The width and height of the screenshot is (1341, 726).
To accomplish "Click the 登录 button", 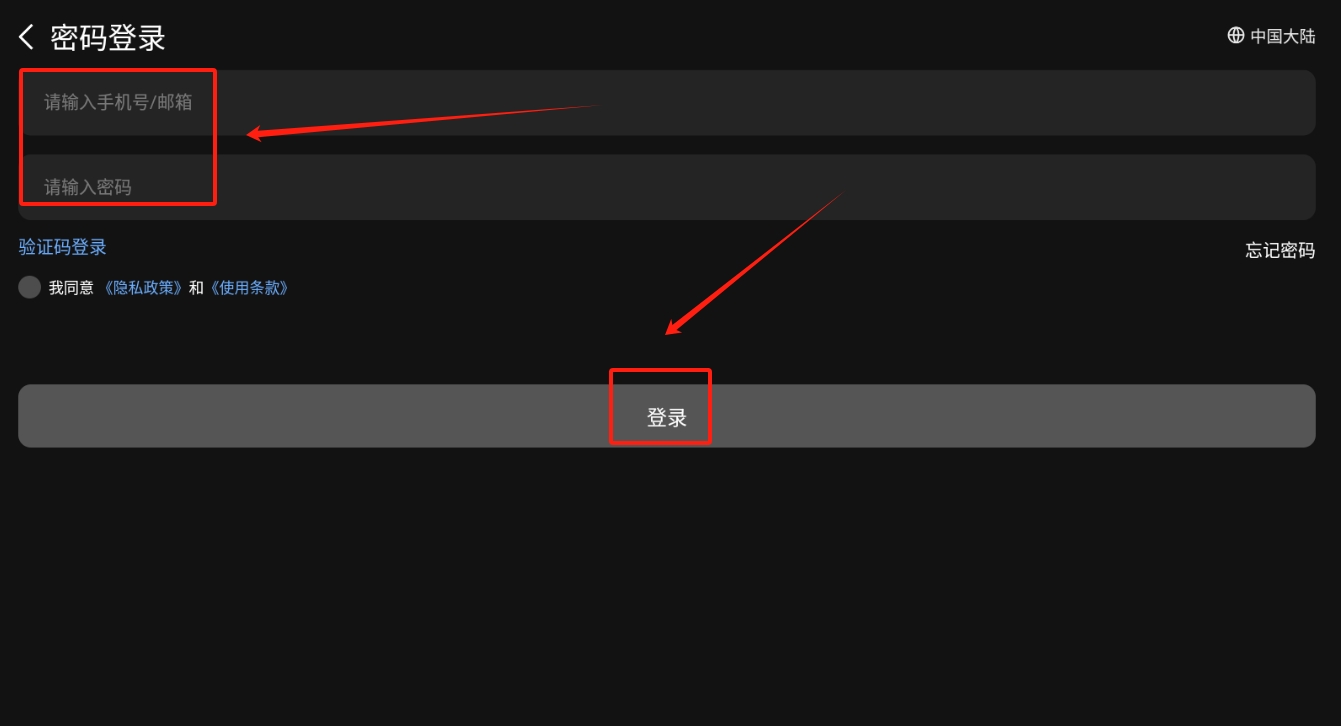I will coord(666,416).
